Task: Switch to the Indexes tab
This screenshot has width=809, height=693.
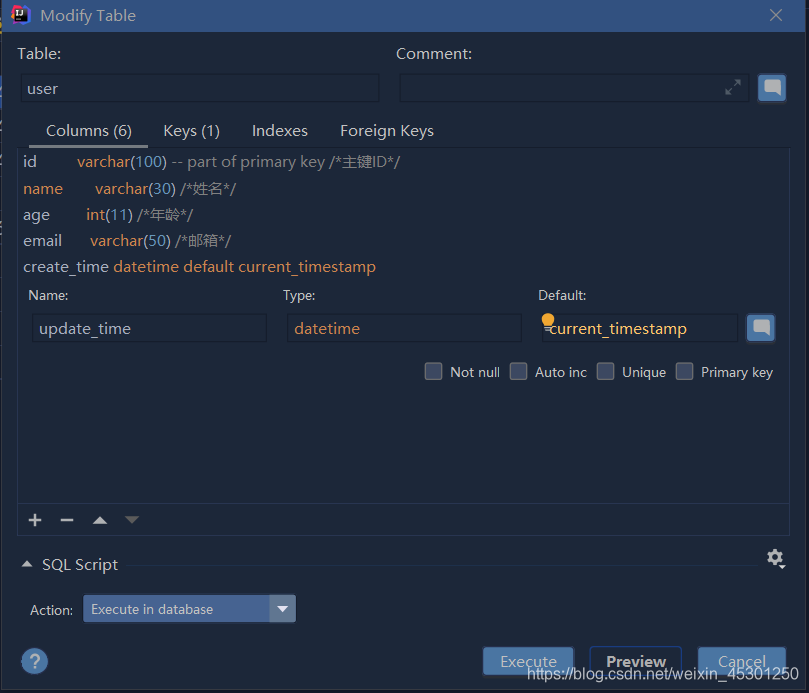Action: [279, 130]
